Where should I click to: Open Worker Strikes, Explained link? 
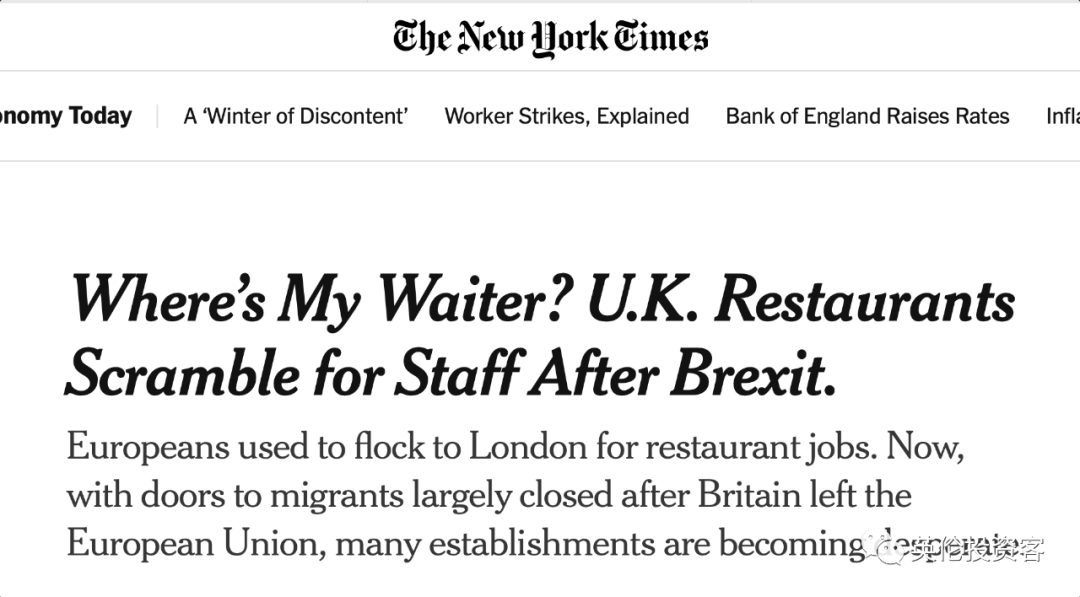[x=566, y=116]
